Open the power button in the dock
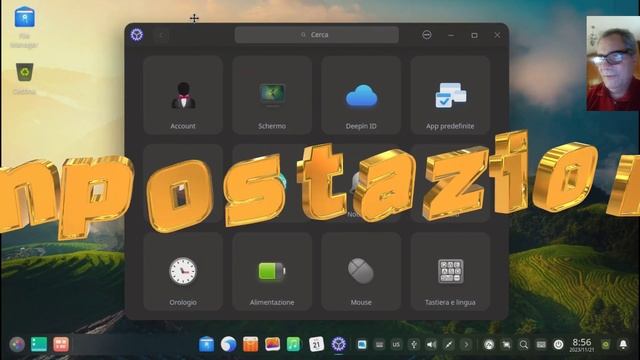 [x=558, y=345]
